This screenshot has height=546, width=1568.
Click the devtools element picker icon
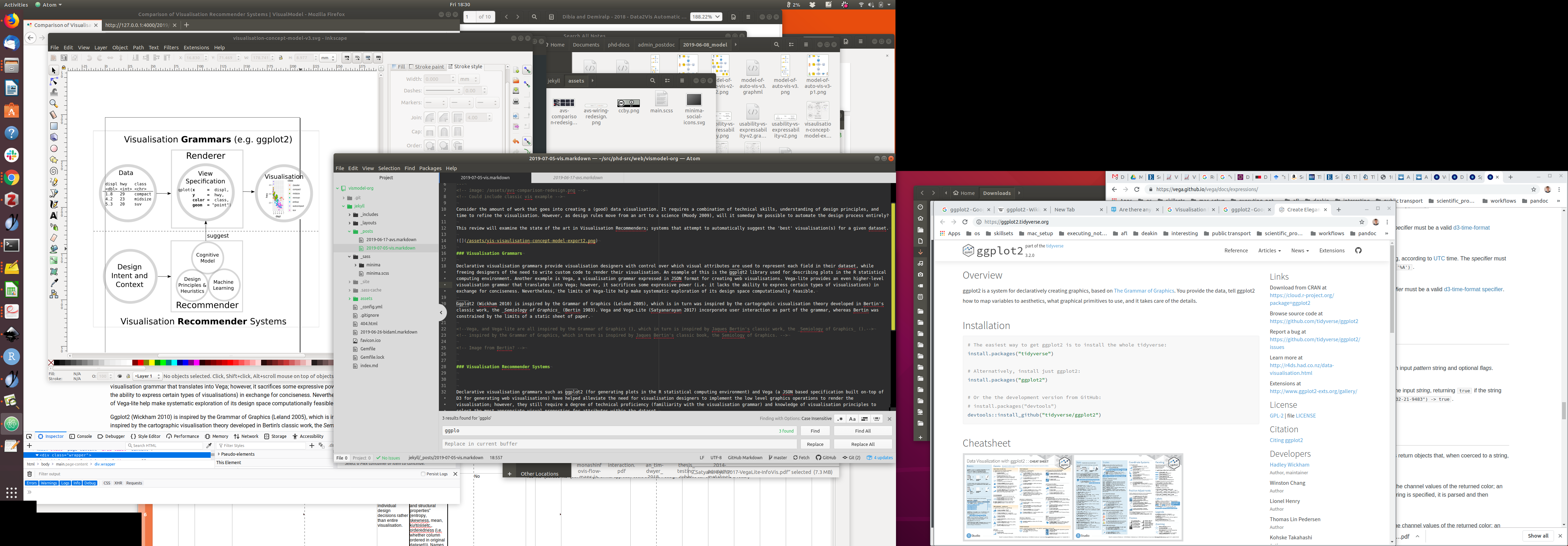pyautogui.click(x=29, y=436)
